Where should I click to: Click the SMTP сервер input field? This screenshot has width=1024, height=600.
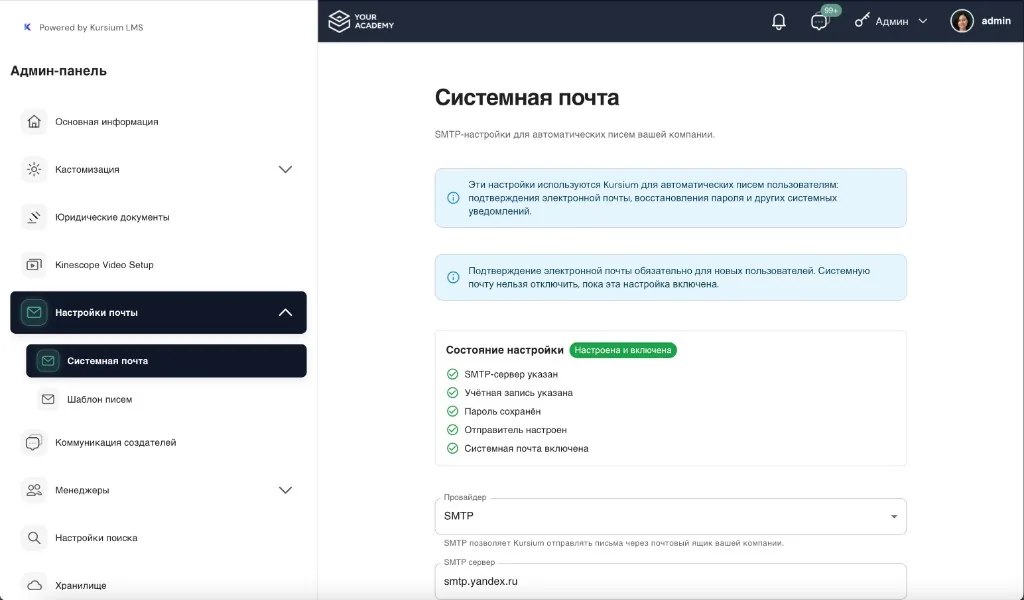point(671,581)
